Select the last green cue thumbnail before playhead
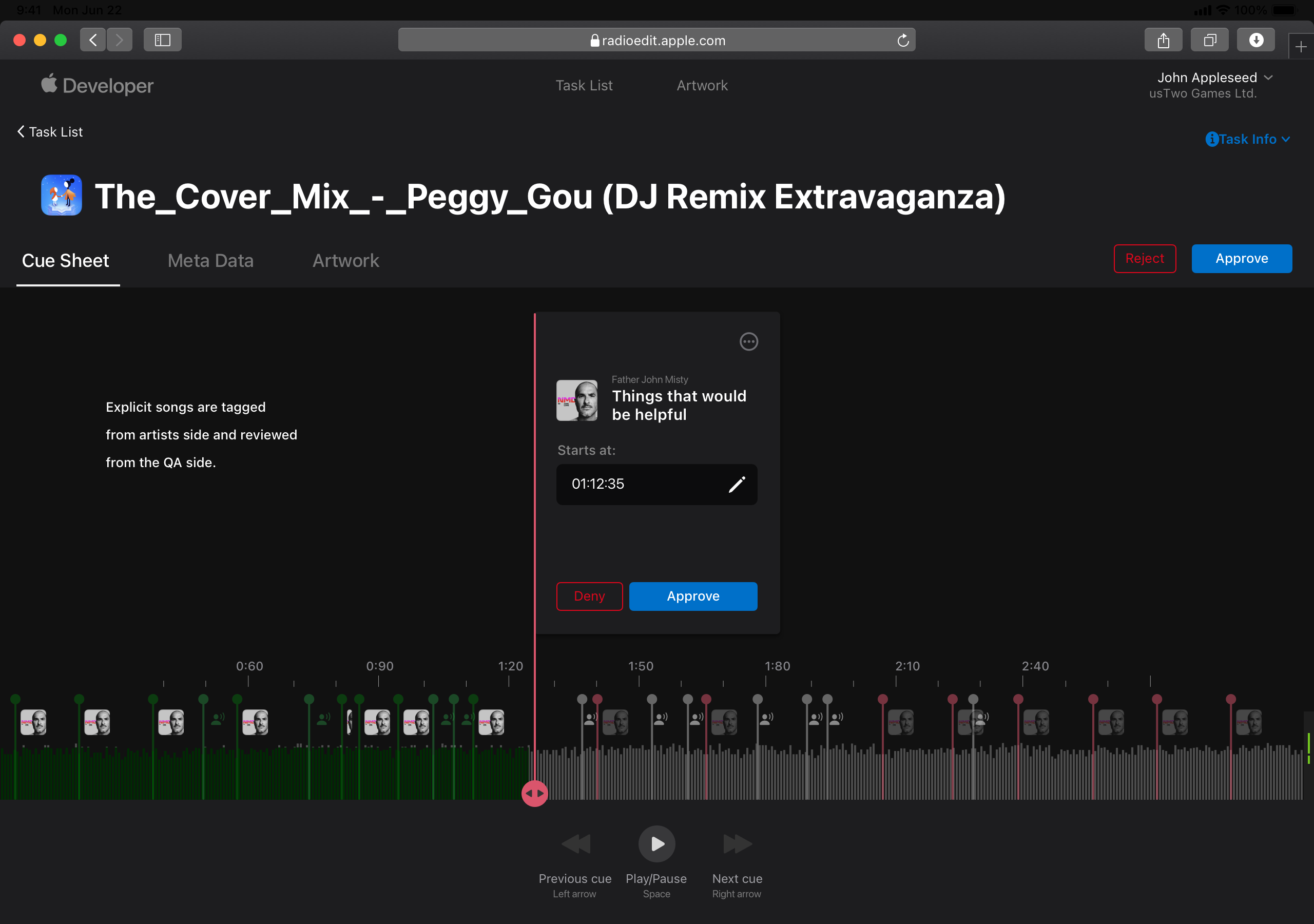This screenshot has height=924, width=1314. [491, 722]
